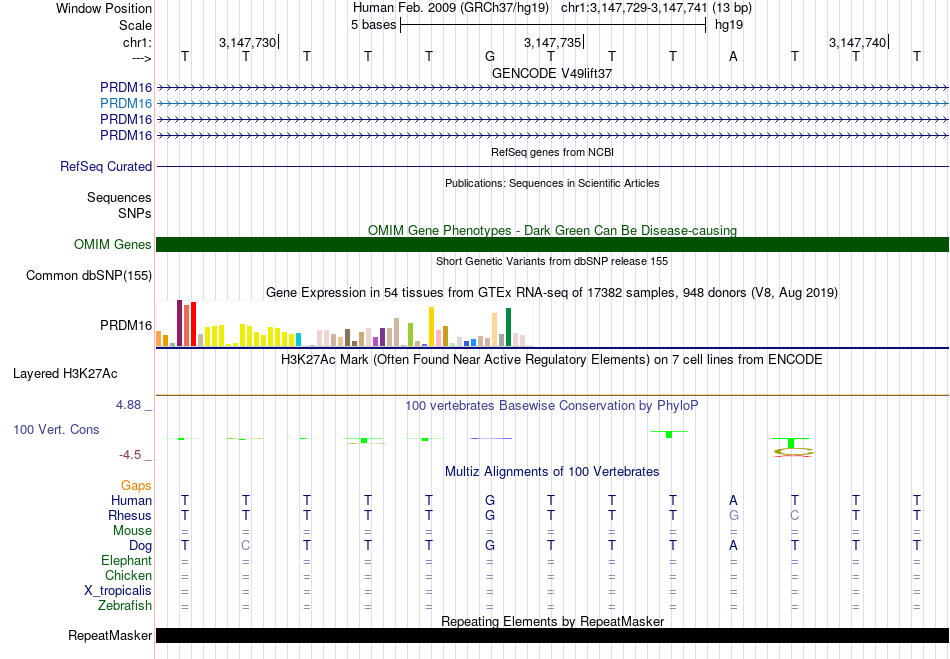The width and height of the screenshot is (950, 659).
Task: Open Short Genetic Variants from dbSNP title
Action: pyautogui.click(x=552, y=261)
